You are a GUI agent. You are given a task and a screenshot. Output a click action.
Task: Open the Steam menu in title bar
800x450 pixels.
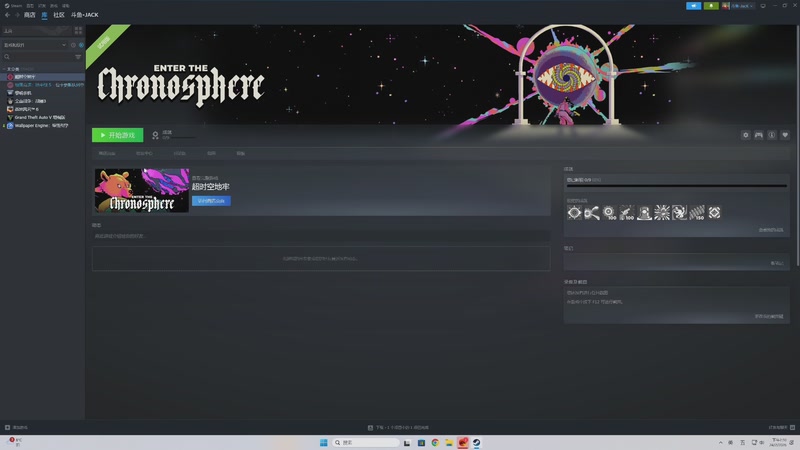(13, 6)
